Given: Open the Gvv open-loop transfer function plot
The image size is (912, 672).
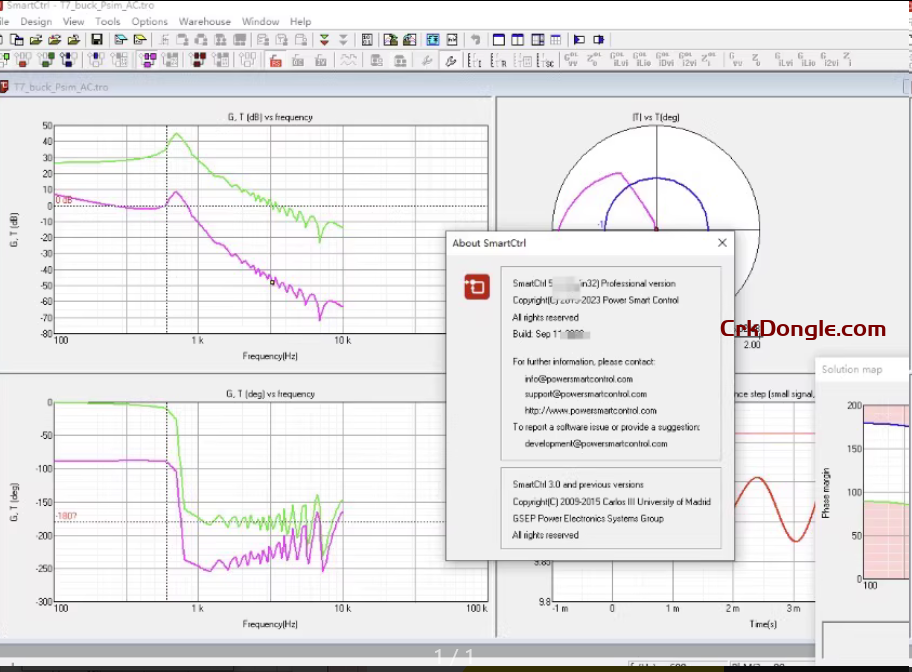Looking at the screenshot, I should [570, 58].
